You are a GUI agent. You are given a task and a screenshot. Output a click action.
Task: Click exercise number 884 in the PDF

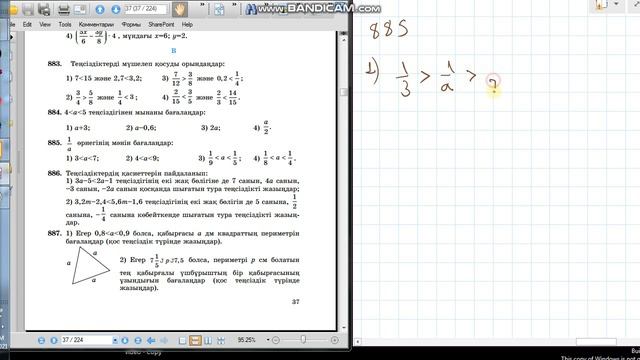click(54, 112)
